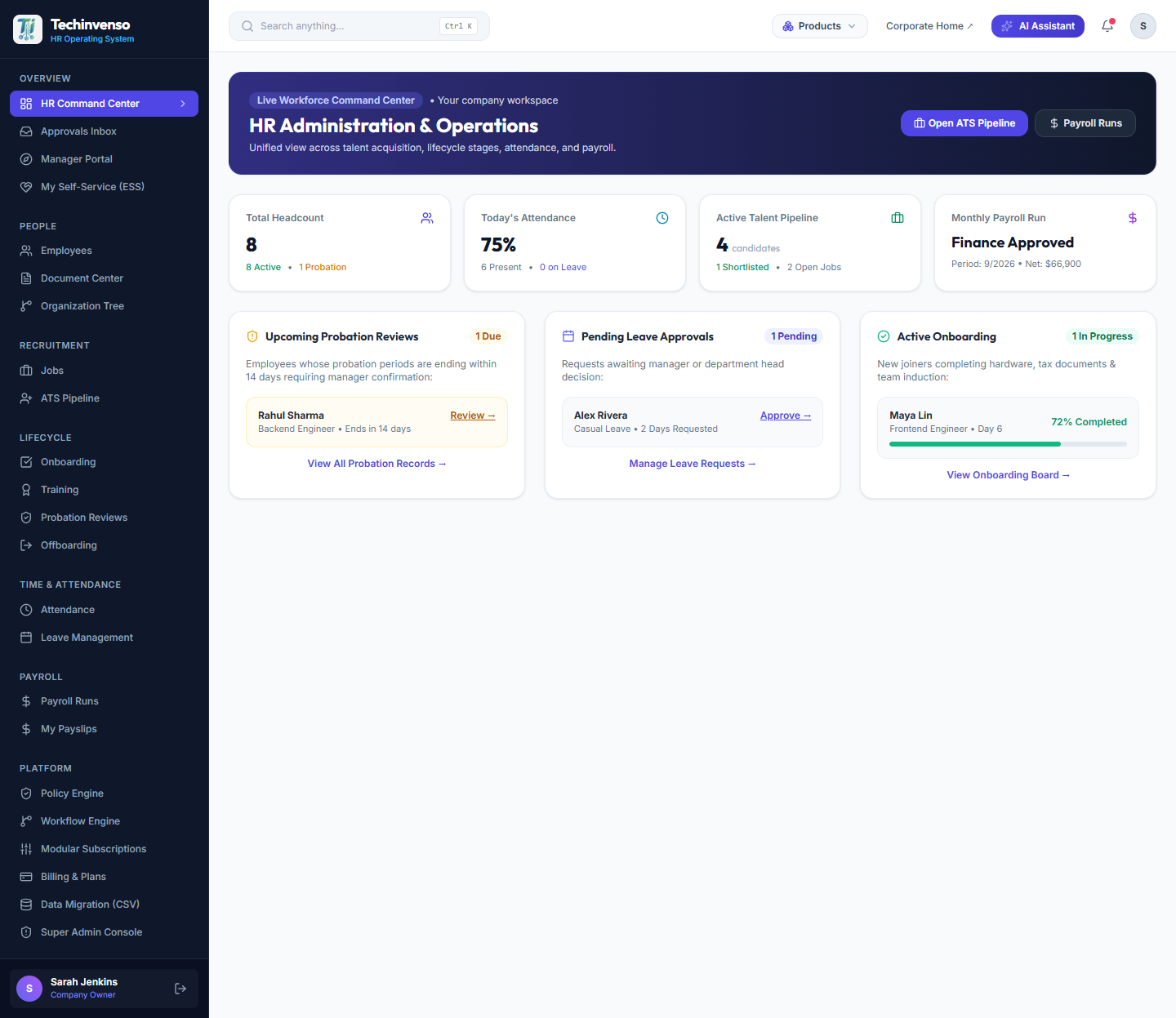Image resolution: width=1176 pixels, height=1018 pixels.
Task: Click Policy Engine shield icon
Action: pos(26,794)
